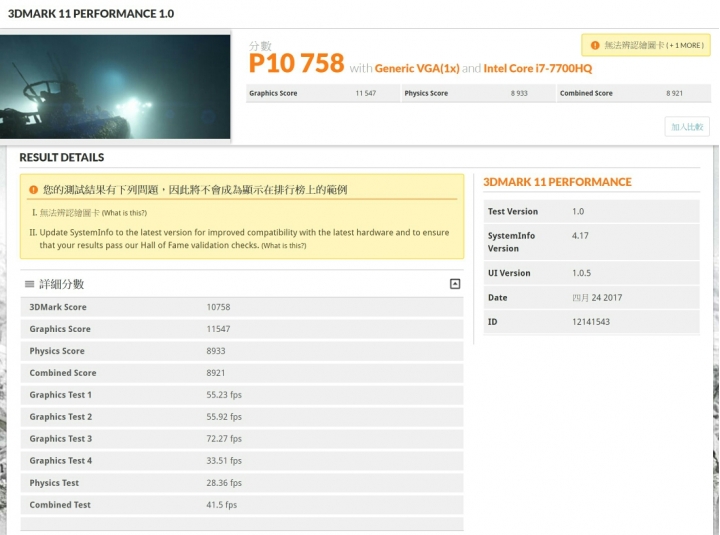Click the Graphics Score row value 11547
The height and width of the screenshot is (535, 720).
tap(218, 329)
